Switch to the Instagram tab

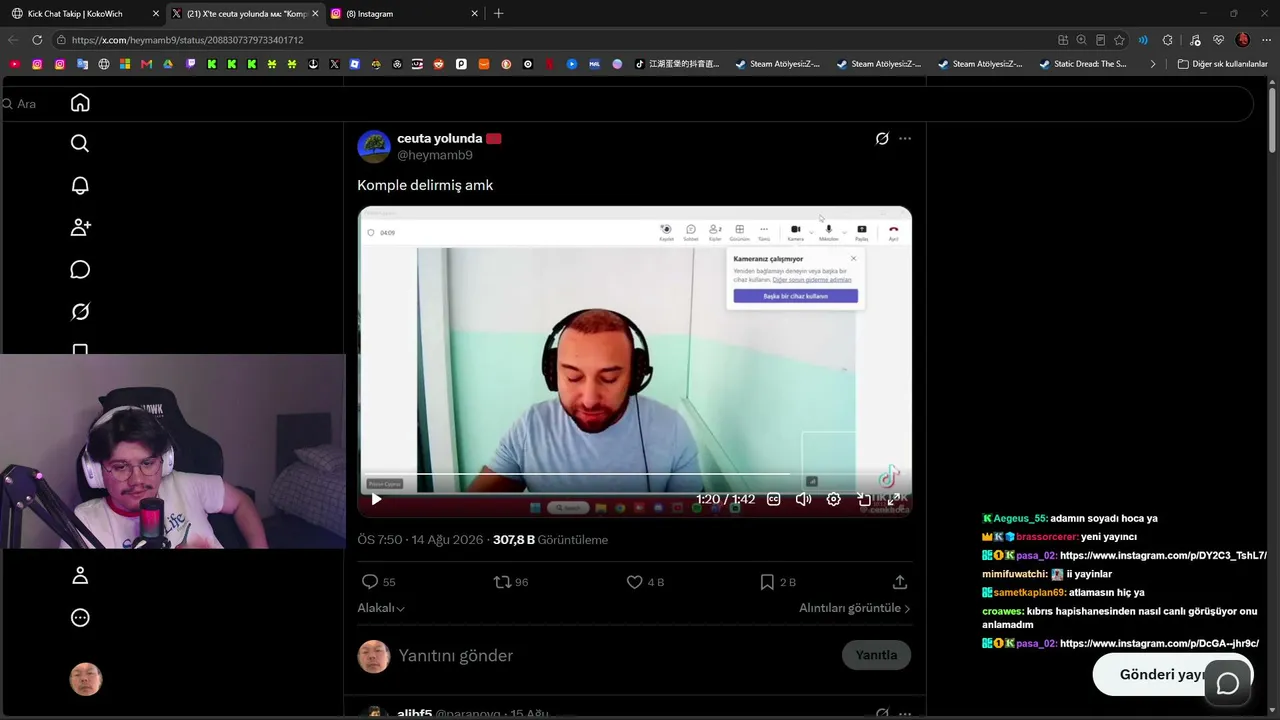(403, 14)
